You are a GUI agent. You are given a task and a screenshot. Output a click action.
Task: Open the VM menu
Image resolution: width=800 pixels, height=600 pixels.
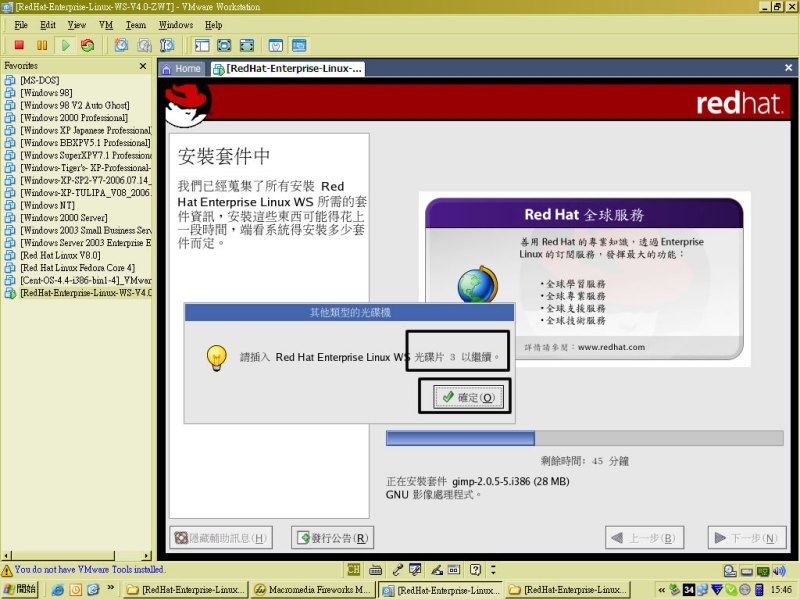click(106, 25)
